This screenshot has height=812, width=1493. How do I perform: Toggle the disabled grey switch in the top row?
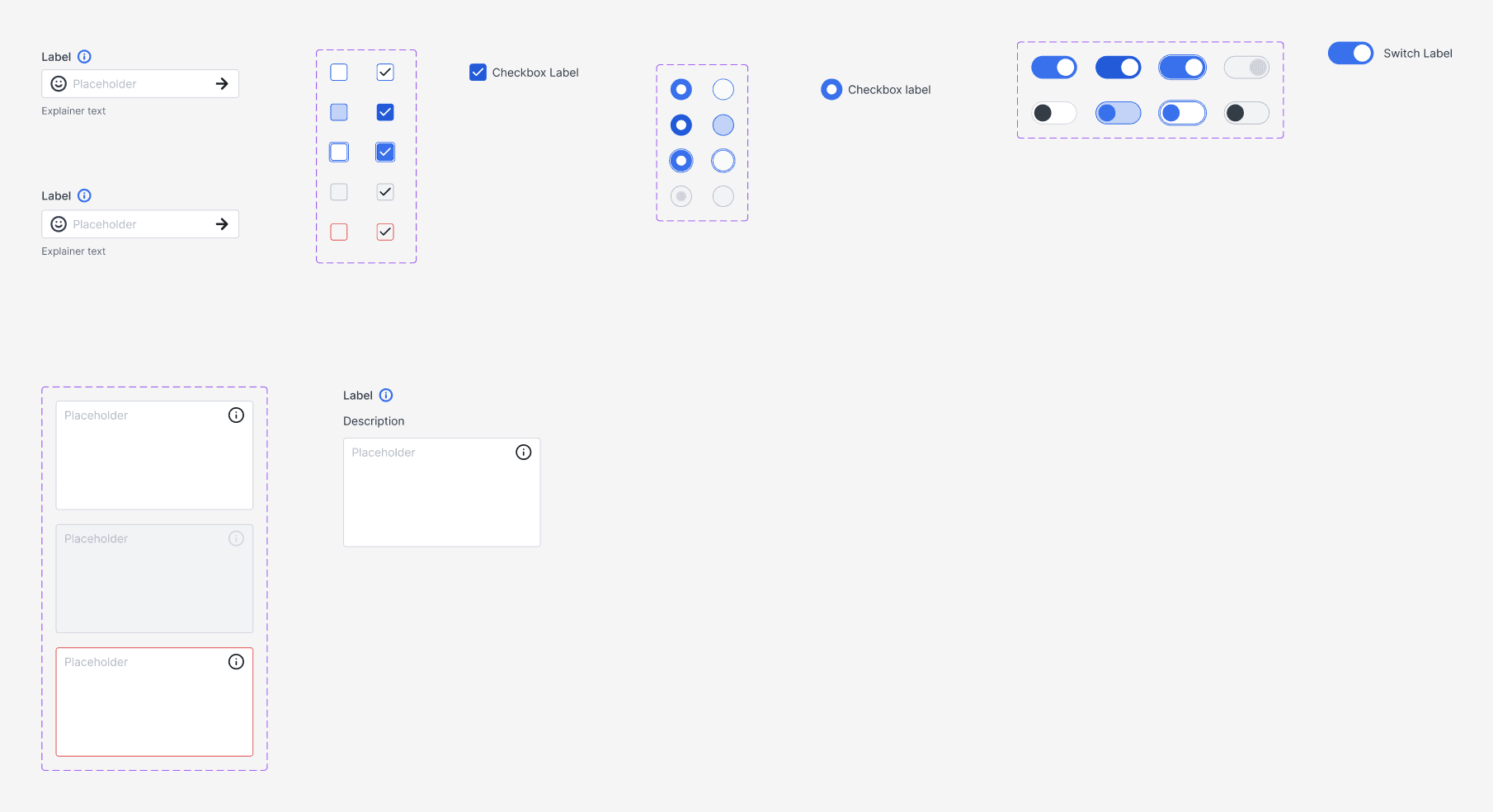[1246, 68]
